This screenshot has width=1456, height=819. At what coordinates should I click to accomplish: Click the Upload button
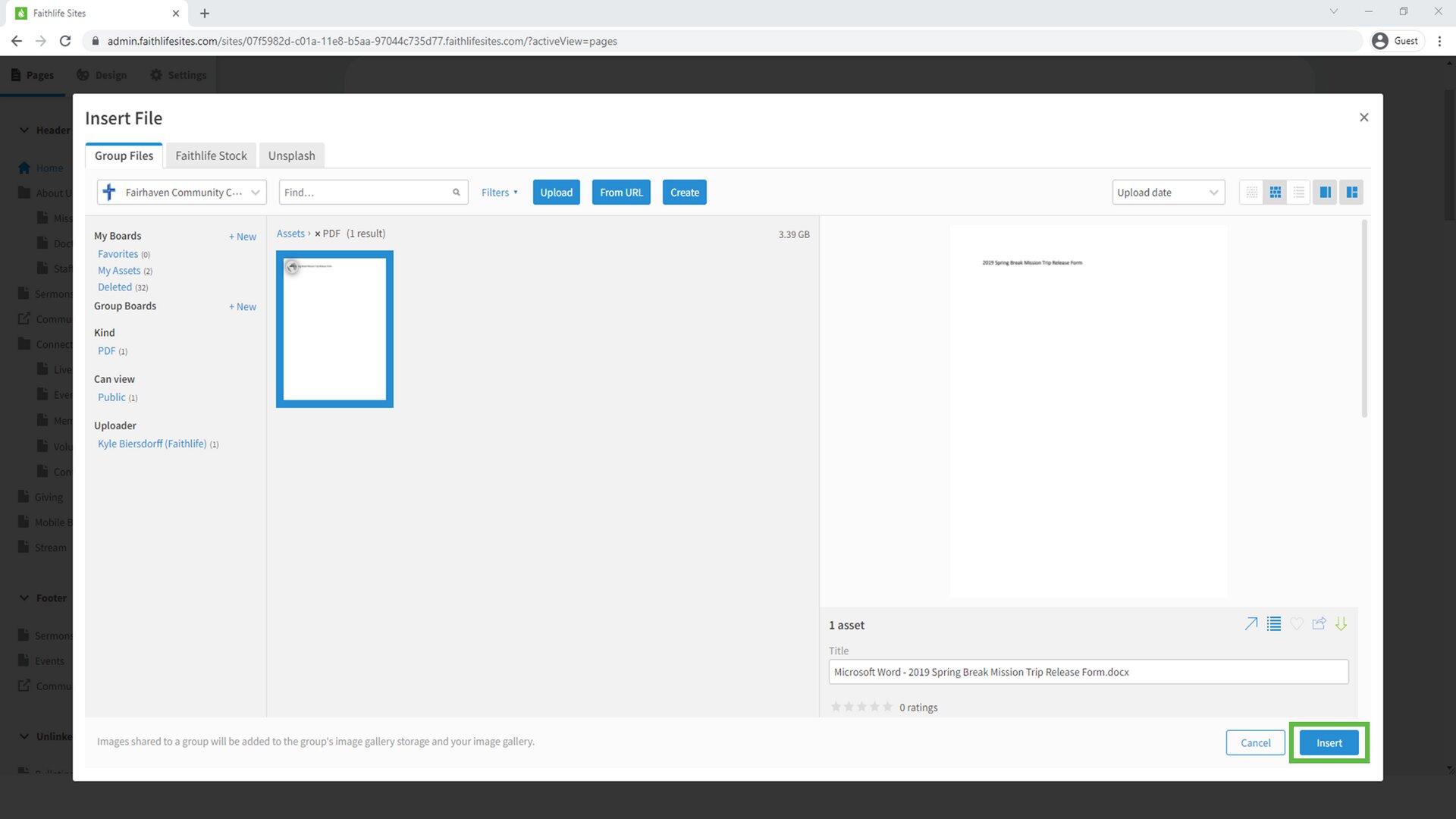point(557,193)
